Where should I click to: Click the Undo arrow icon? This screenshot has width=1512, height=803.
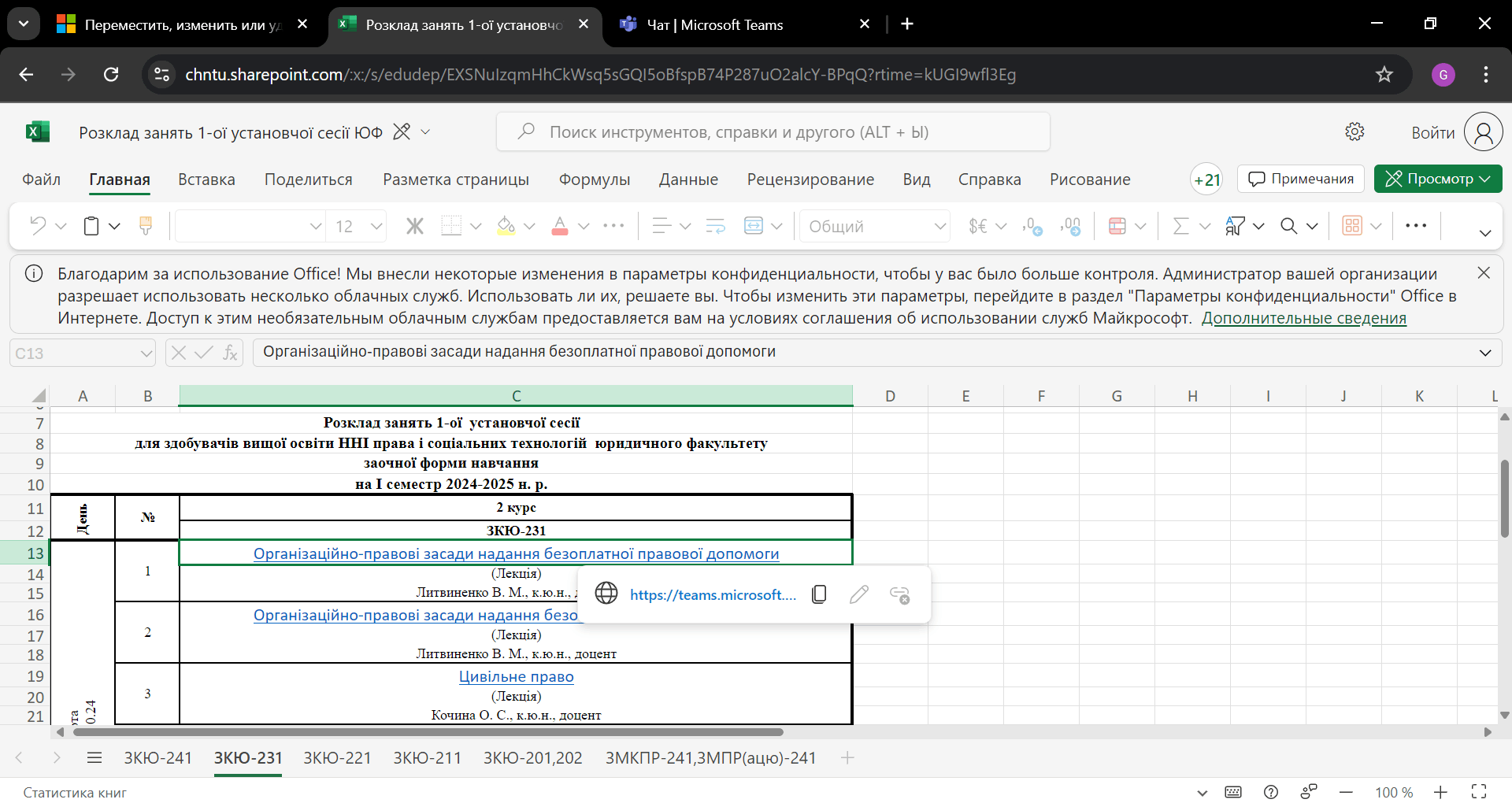pos(38,226)
